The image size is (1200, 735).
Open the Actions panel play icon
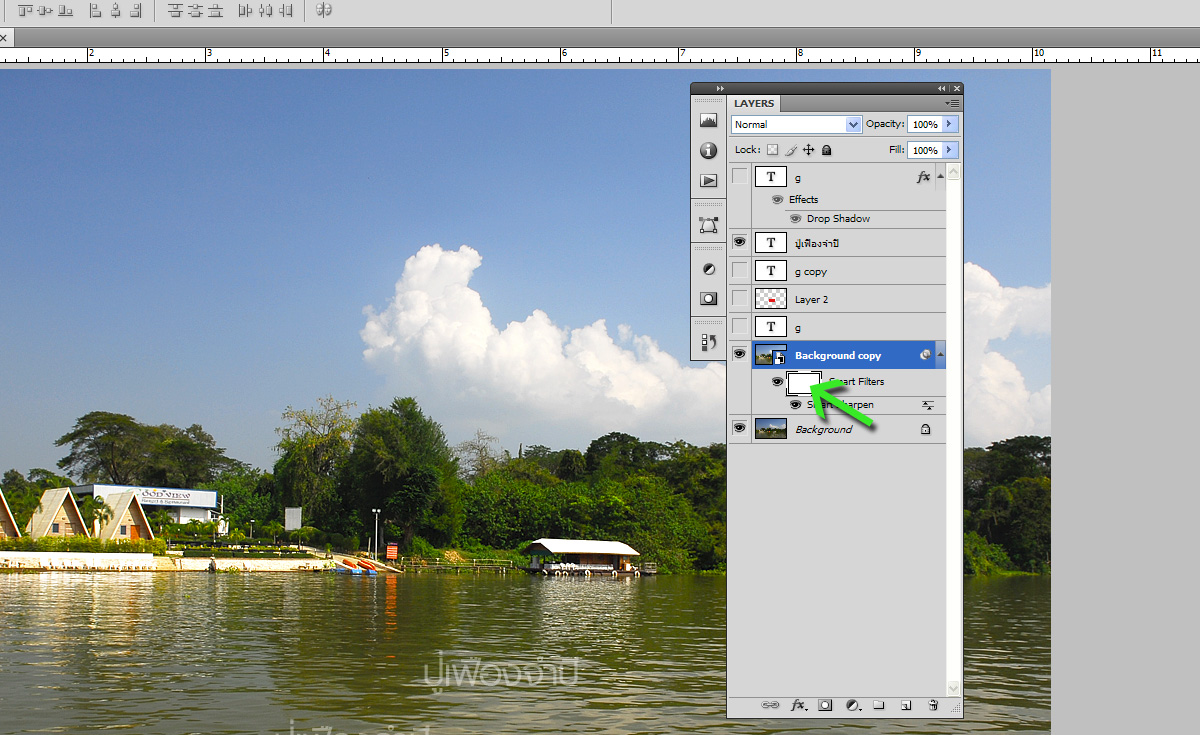click(x=709, y=181)
